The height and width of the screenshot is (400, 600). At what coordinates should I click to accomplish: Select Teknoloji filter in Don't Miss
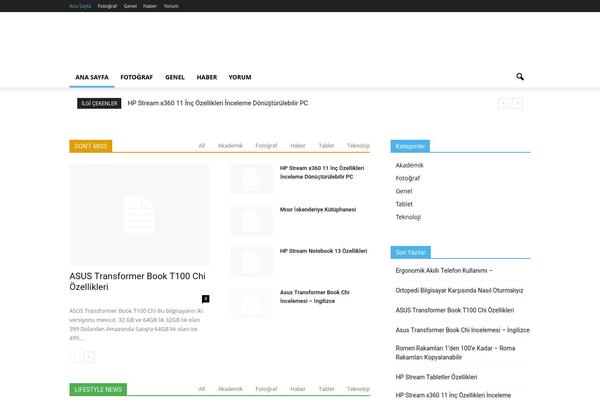click(x=358, y=145)
